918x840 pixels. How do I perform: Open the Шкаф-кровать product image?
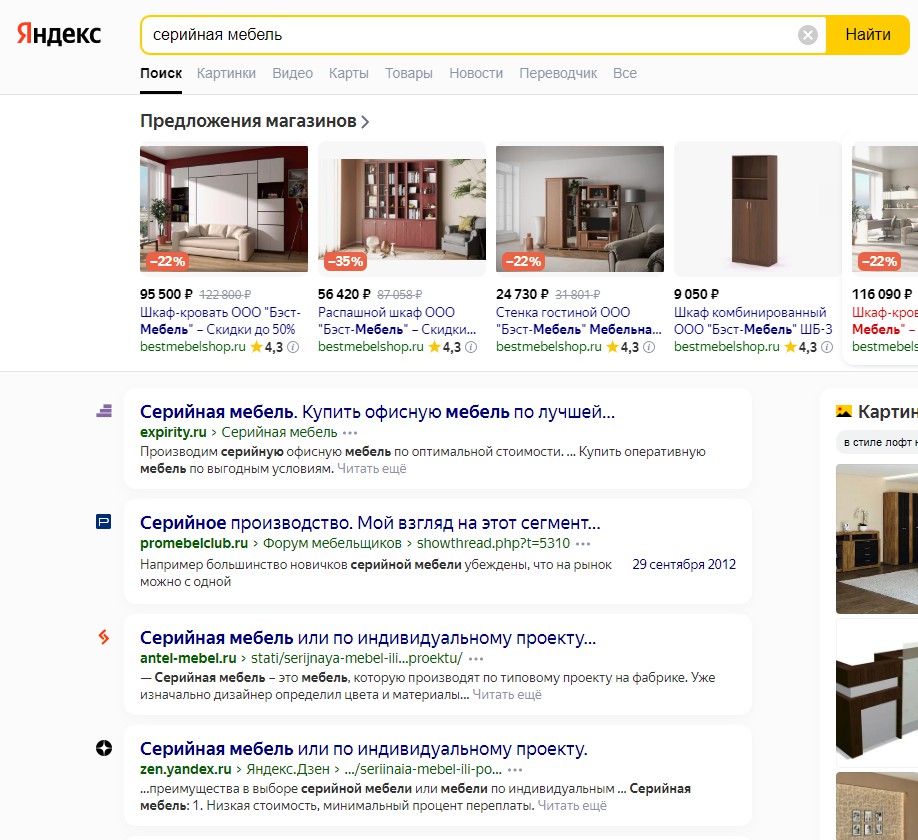[224, 209]
